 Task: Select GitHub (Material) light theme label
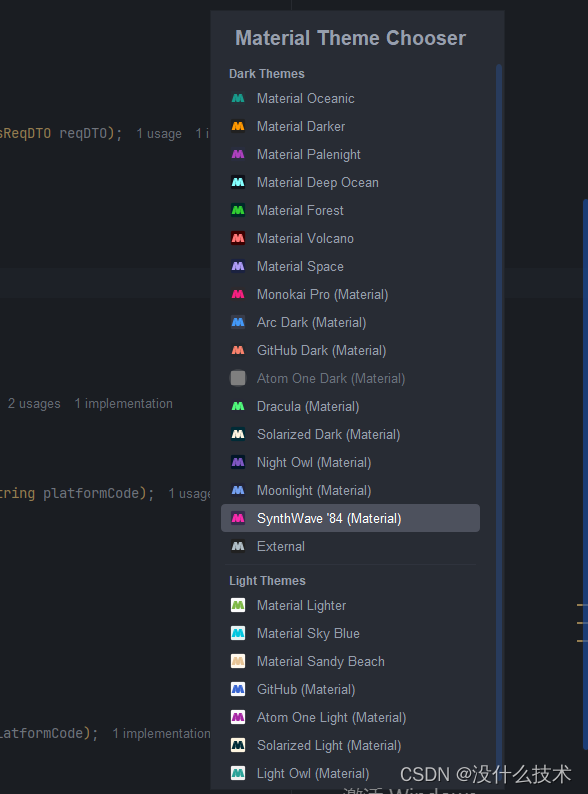pos(306,689)
